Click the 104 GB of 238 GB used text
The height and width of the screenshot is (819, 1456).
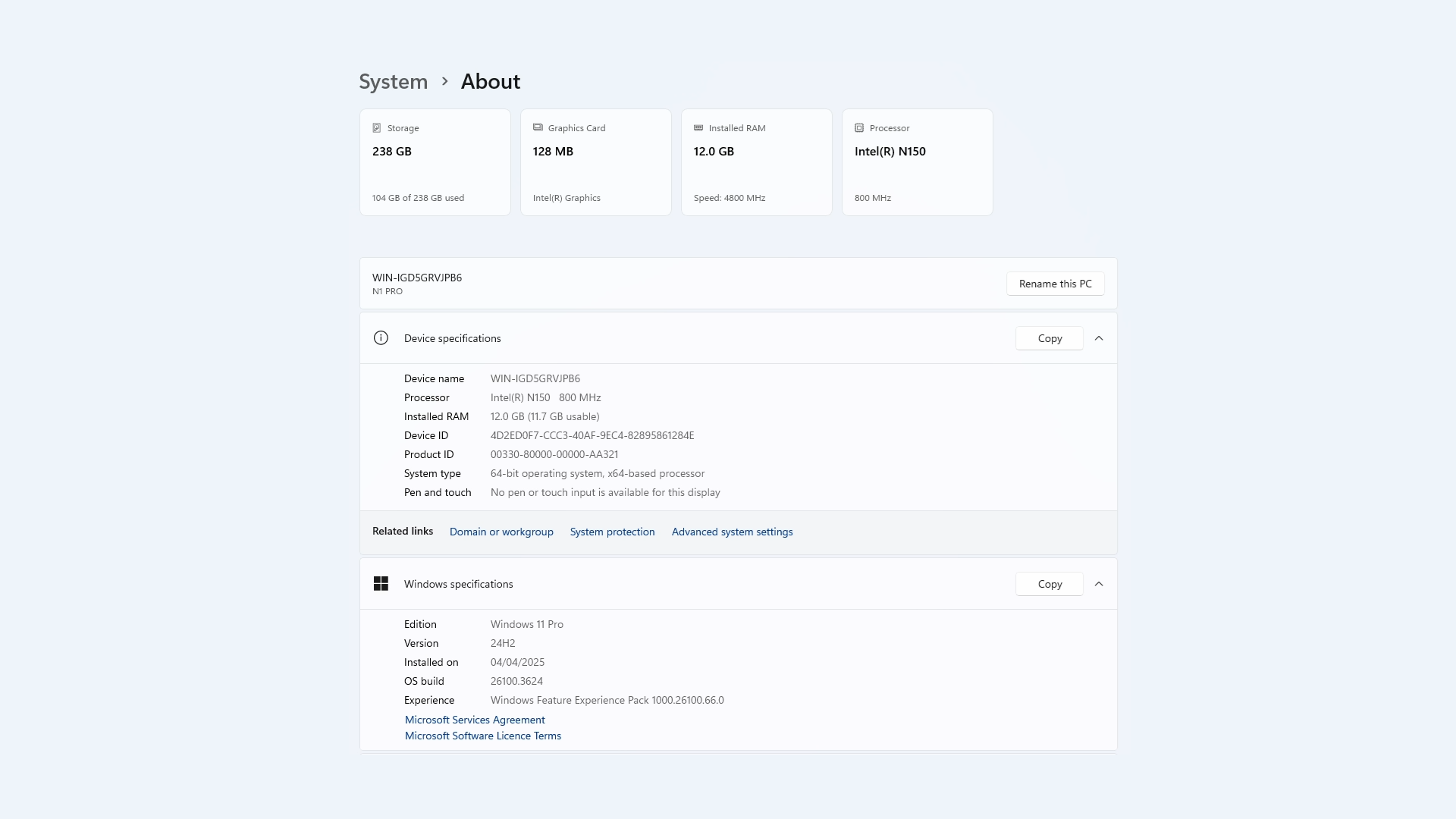pos(418,198)
